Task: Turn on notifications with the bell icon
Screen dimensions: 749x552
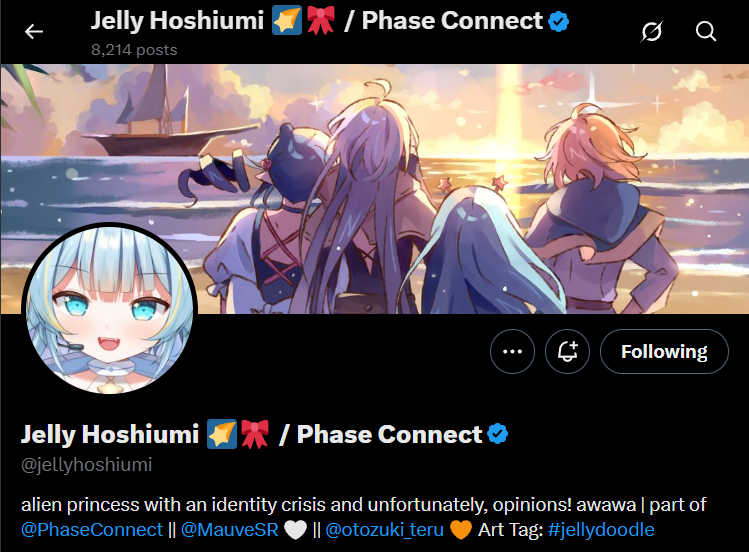Action: pyautogui.click(x=567, y=351)
